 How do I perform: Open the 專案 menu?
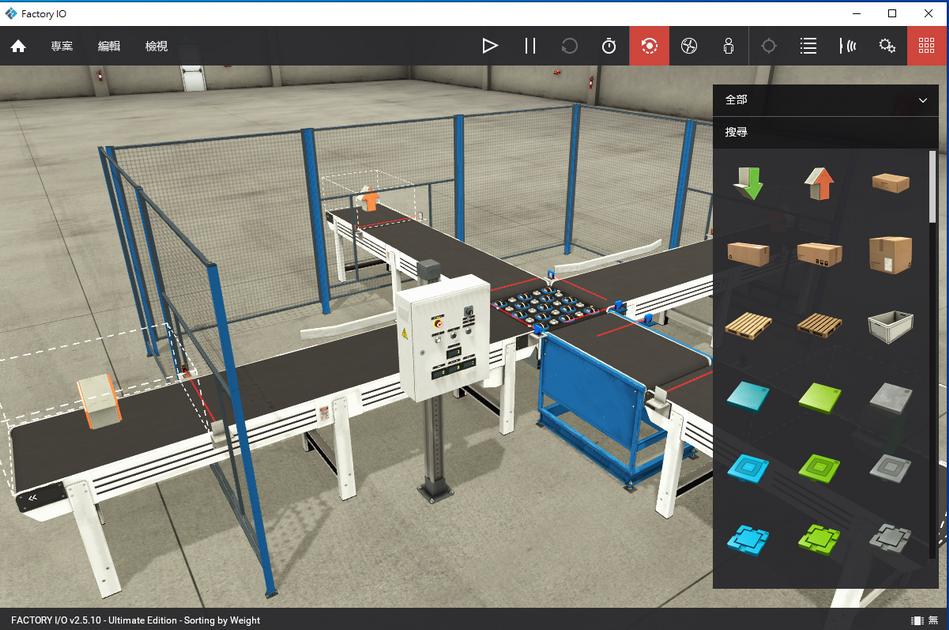tap(62, 46)
